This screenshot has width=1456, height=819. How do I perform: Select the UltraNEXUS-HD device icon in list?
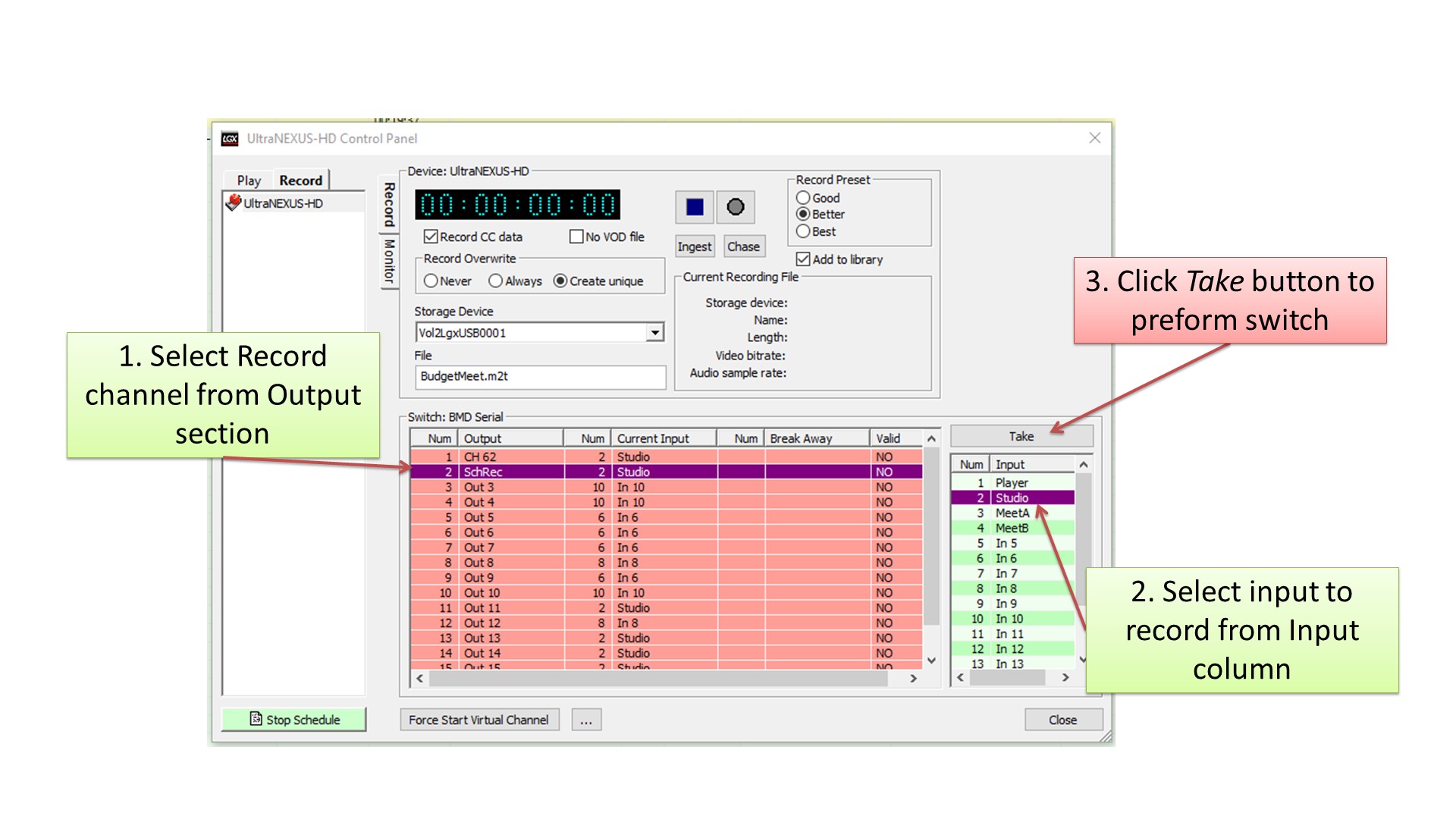(234, 202)
